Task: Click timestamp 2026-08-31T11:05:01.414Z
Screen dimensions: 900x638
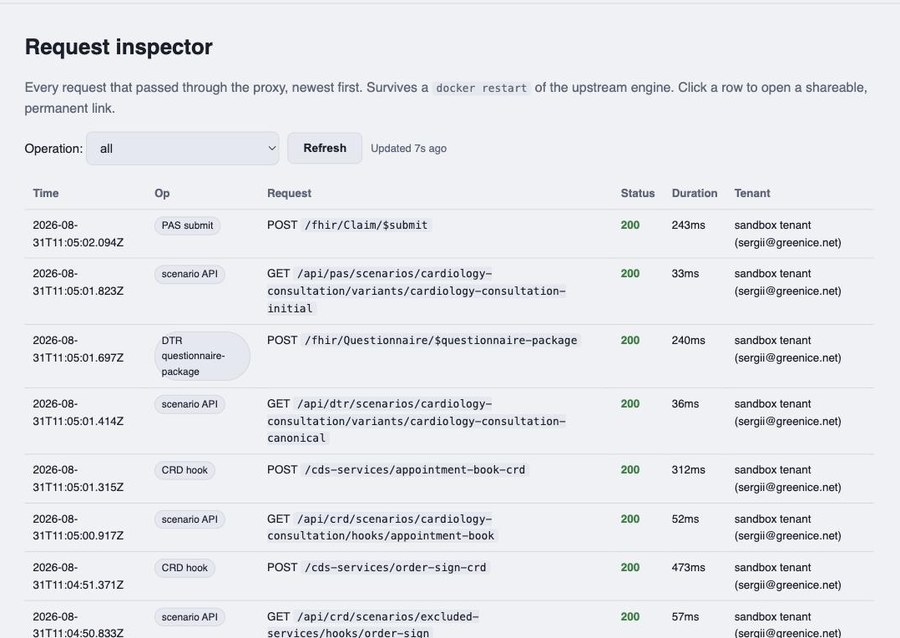Action: tap(78, 413)
